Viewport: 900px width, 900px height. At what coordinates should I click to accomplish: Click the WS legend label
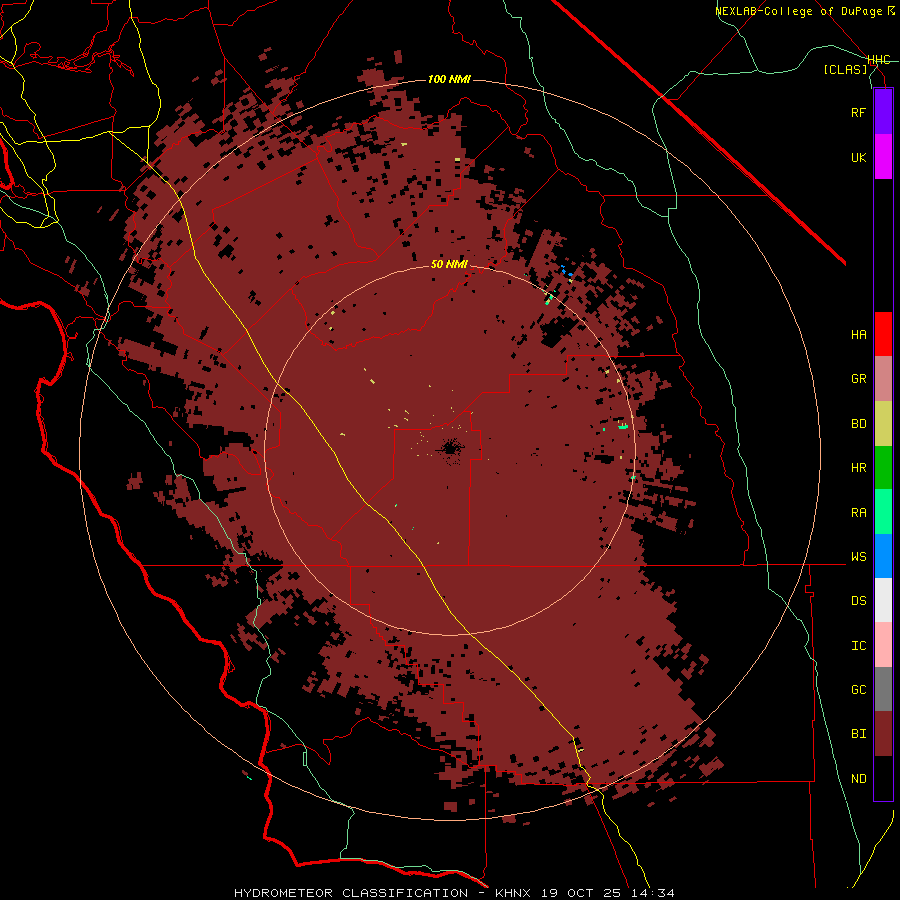tap(858, 557)
